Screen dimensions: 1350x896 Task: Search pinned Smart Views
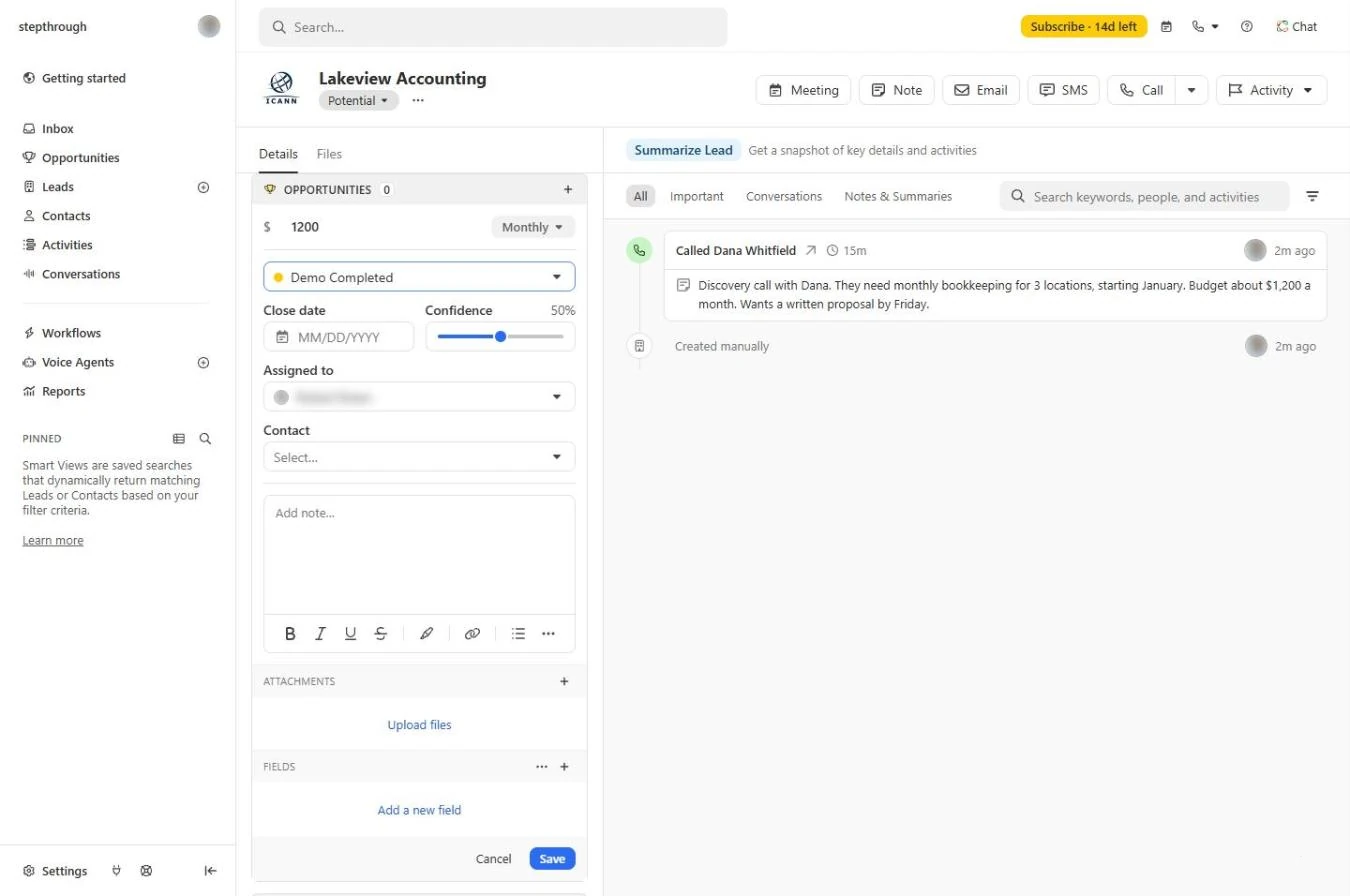pyautogui.click(x=205, y=438)
